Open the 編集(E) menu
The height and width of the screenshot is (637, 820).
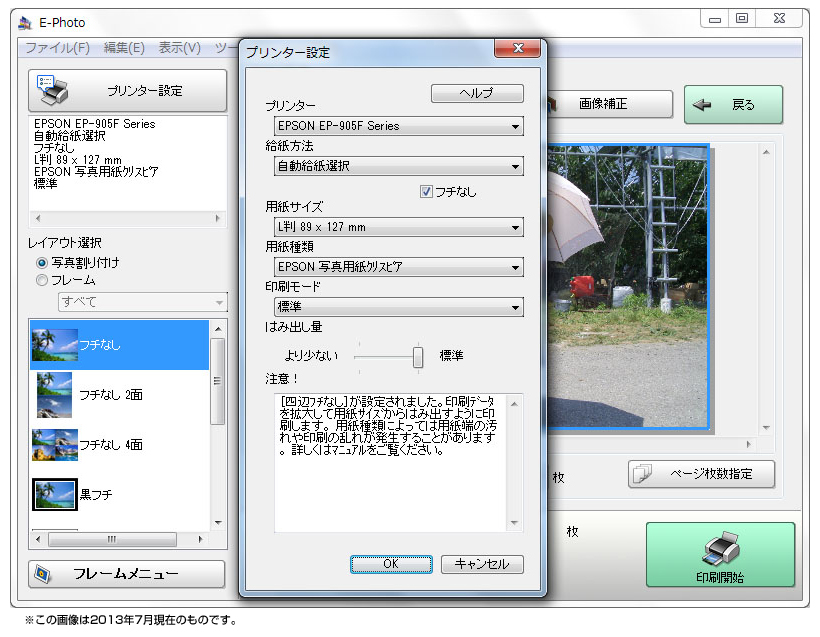pos(124,48)
